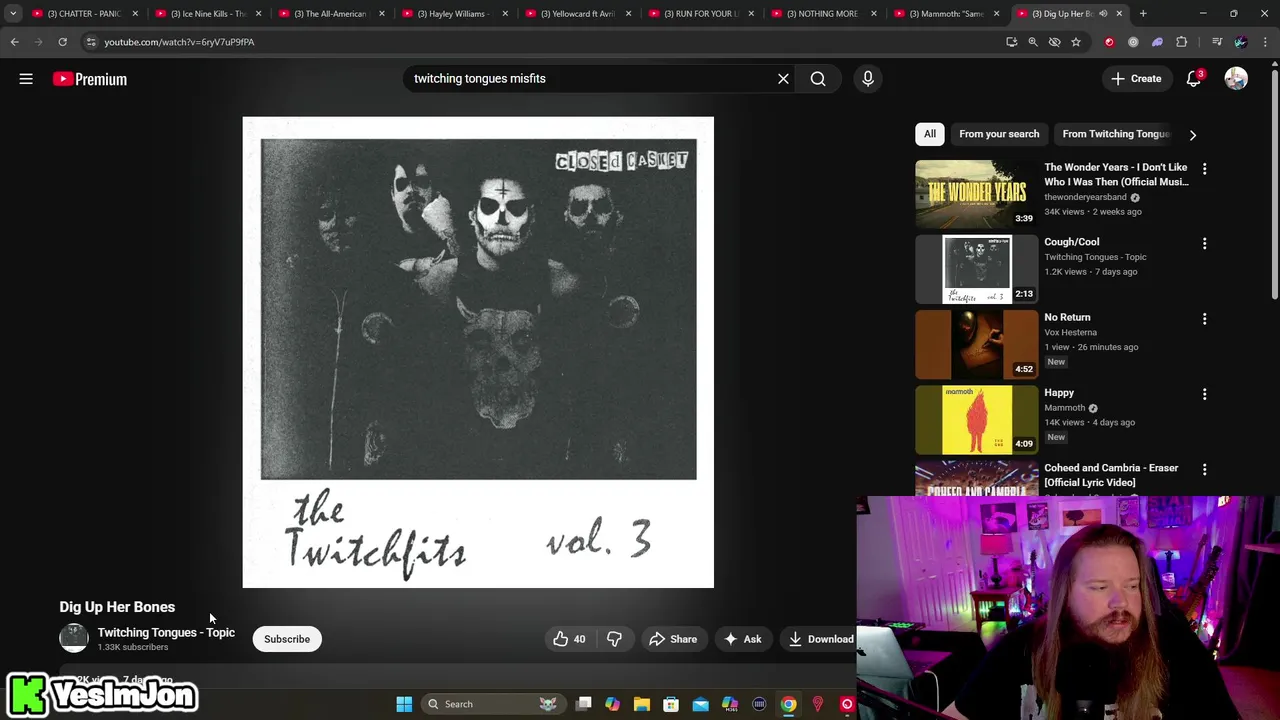The height and width of the screenshot is (720, 1280).
Task: Open options menu for Cough/Cool video
Action: (x=1204, y=244)
